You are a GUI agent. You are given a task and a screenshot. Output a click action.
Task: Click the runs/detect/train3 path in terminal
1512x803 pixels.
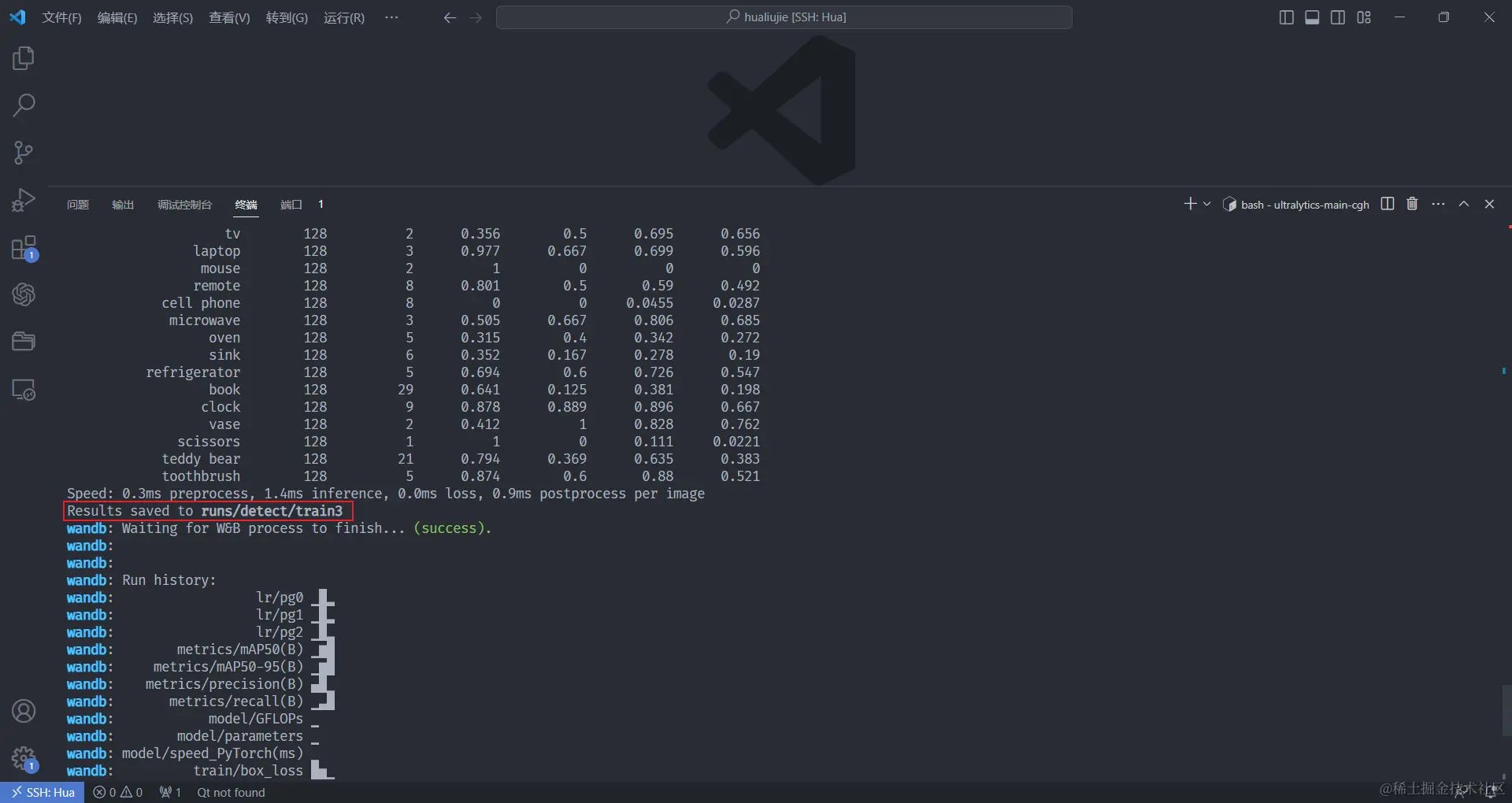pos(272,511)
